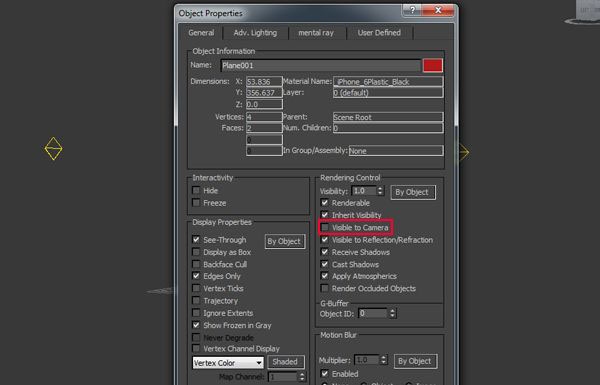
Task: Click the In Group/Assembly field showing None
Action: click(396, 151)
